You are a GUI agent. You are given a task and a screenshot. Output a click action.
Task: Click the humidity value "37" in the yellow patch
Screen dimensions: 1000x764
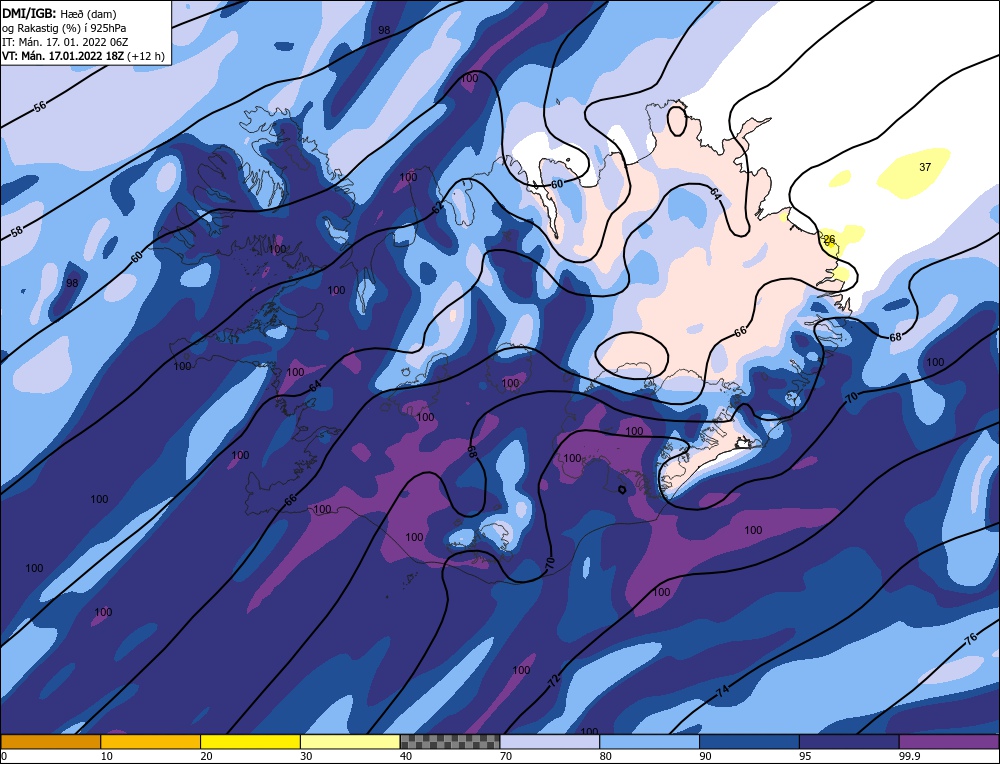925,167
